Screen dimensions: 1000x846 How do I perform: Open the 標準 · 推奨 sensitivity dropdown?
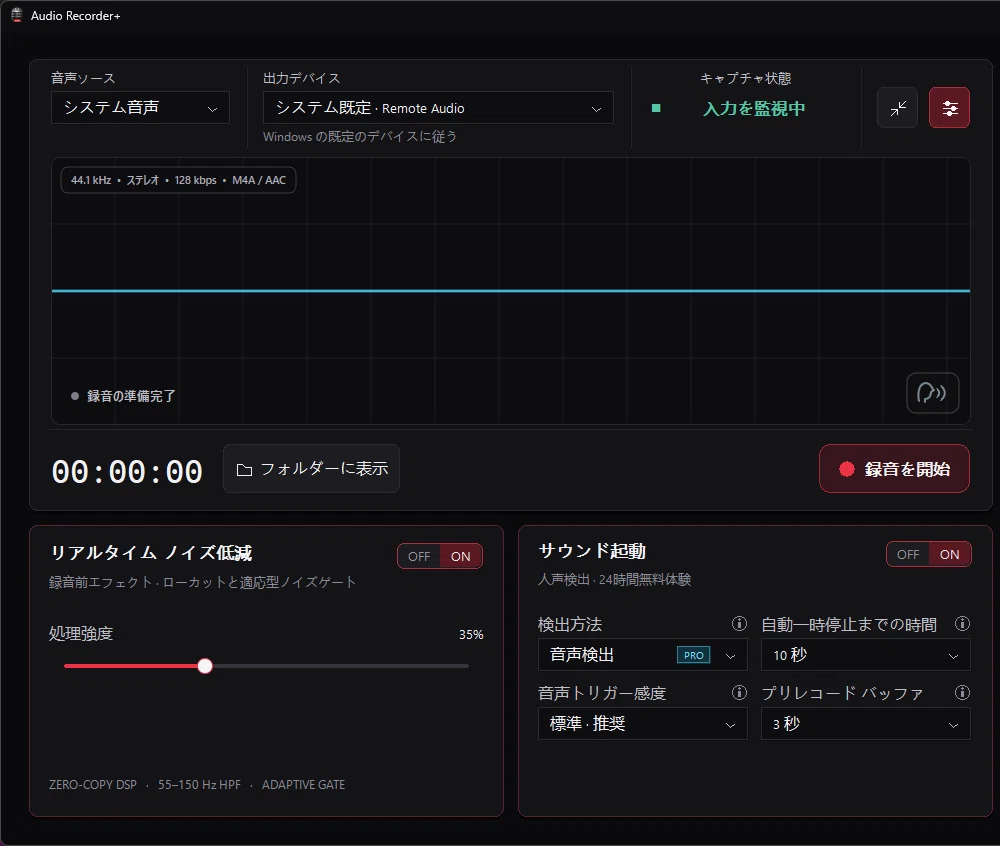pos(642,724)
